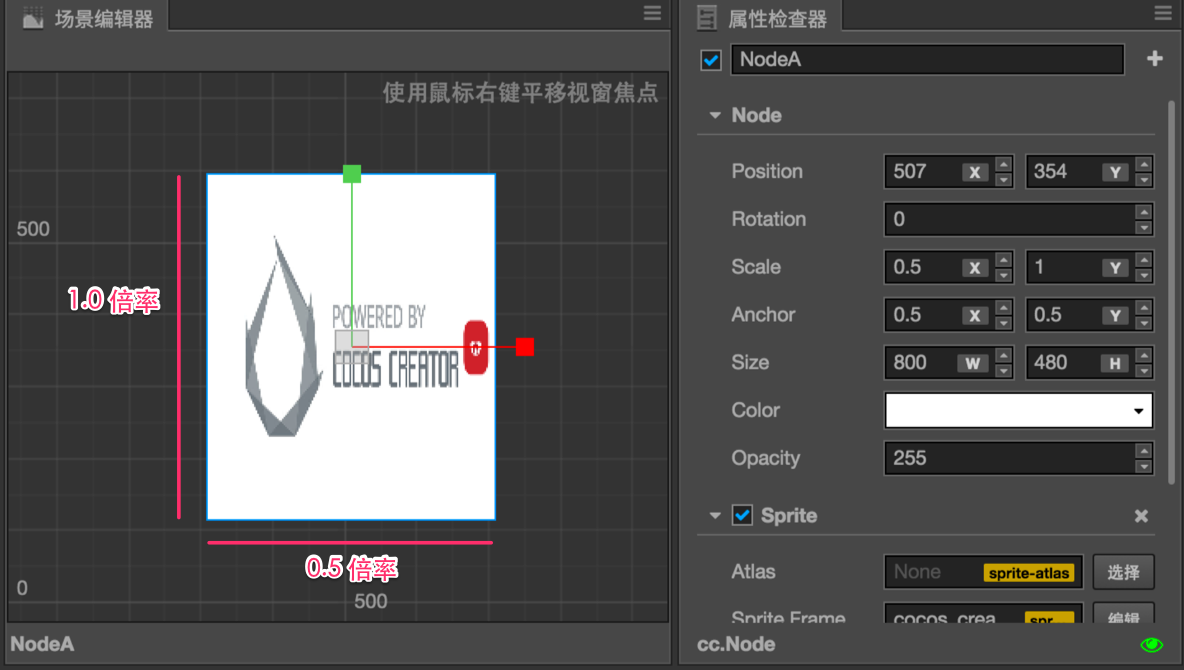Viewport: 1184px width, 670px height.
Task: Click the cc.Node label in inspector footer
Action: [x=736, y=644]
